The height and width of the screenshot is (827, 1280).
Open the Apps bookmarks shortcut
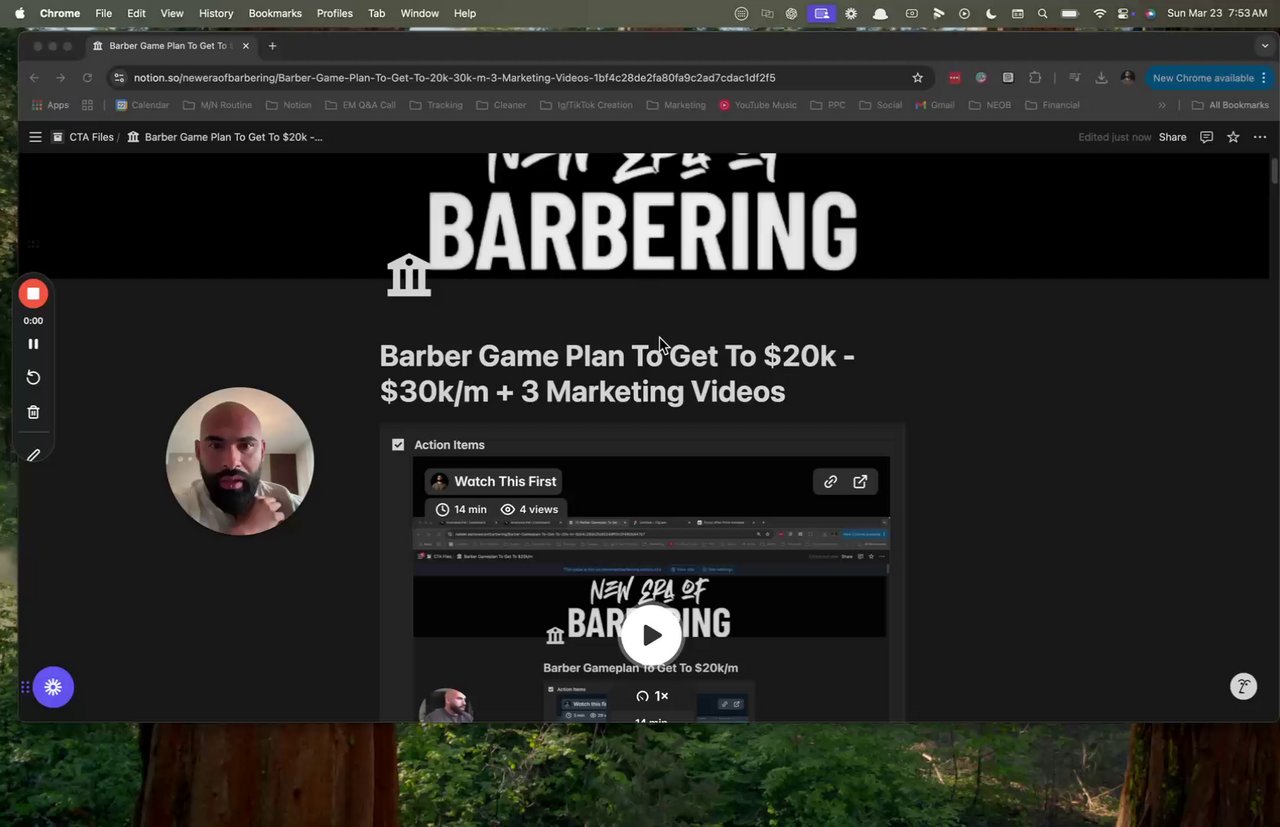point(51,105)
